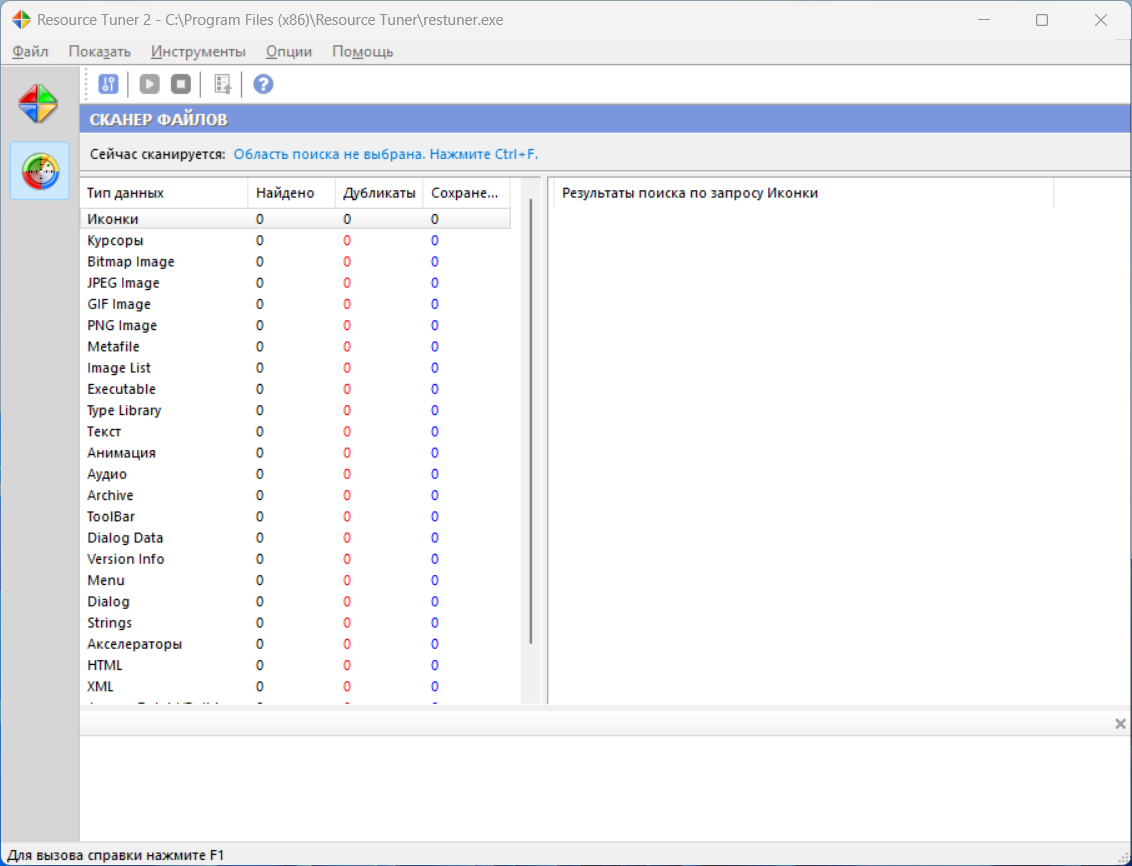Close the bottom log panel
The height and width of the screenshot is (866, 1132).
pyautogui.click(x=1120, y=724)
